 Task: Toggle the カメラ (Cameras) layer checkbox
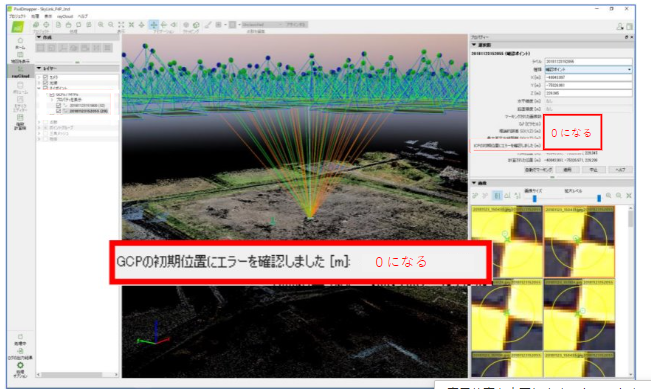(45, 77)
